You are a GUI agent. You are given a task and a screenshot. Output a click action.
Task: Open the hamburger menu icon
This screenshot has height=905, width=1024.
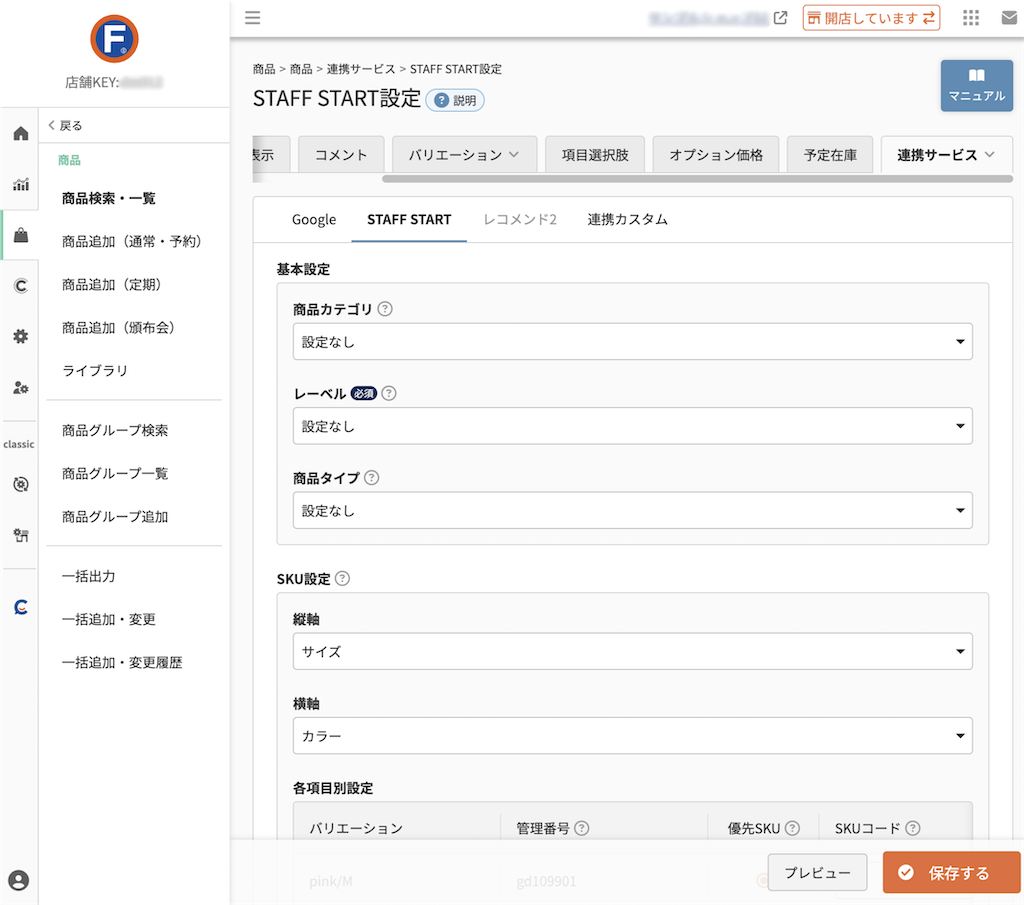point(253,18)
